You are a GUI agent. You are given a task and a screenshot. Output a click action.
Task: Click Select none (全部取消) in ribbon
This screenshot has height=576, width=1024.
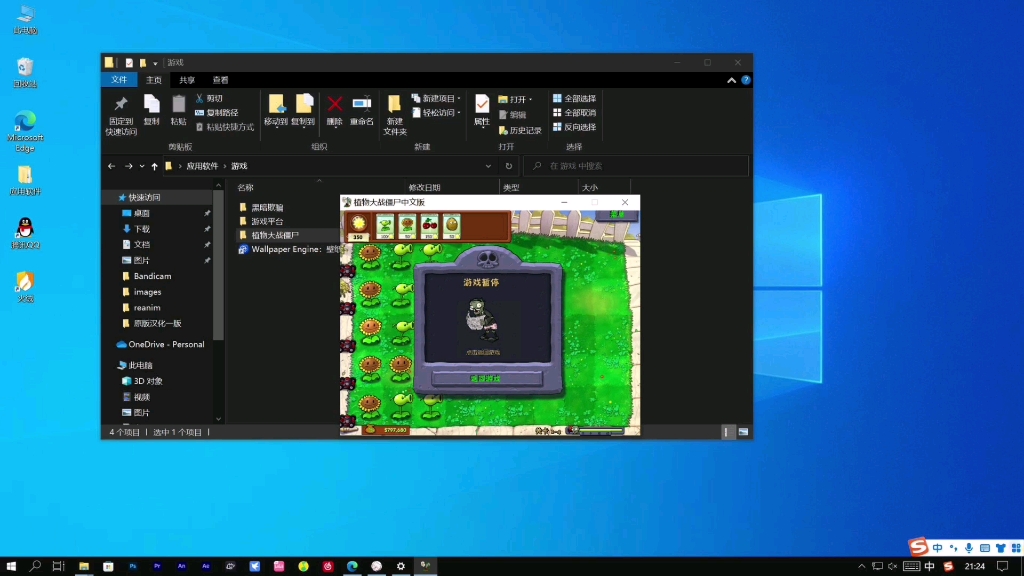[575, 112]
